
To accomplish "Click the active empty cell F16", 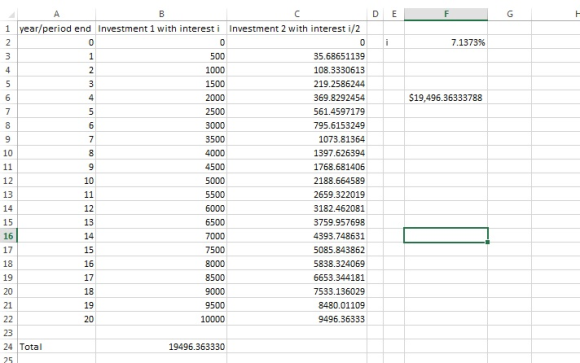I will (446, 236).
